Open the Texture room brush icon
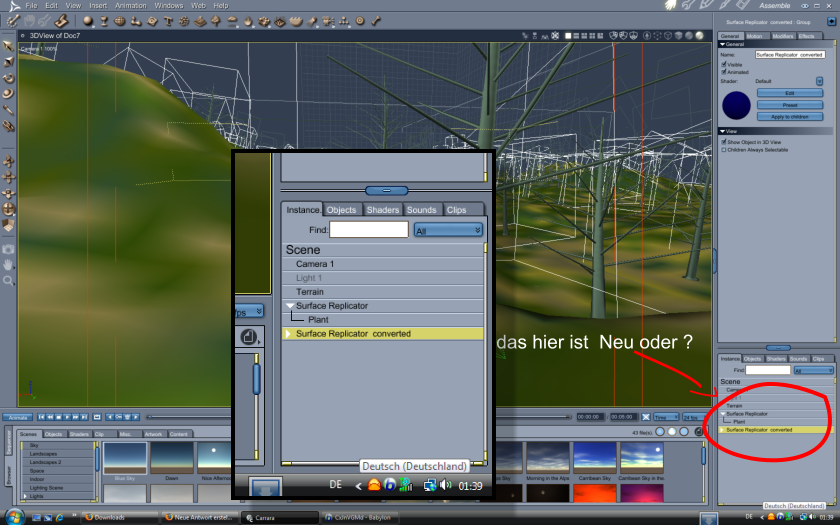The width and height of the screenshot is (840, 525). point(724,5)
